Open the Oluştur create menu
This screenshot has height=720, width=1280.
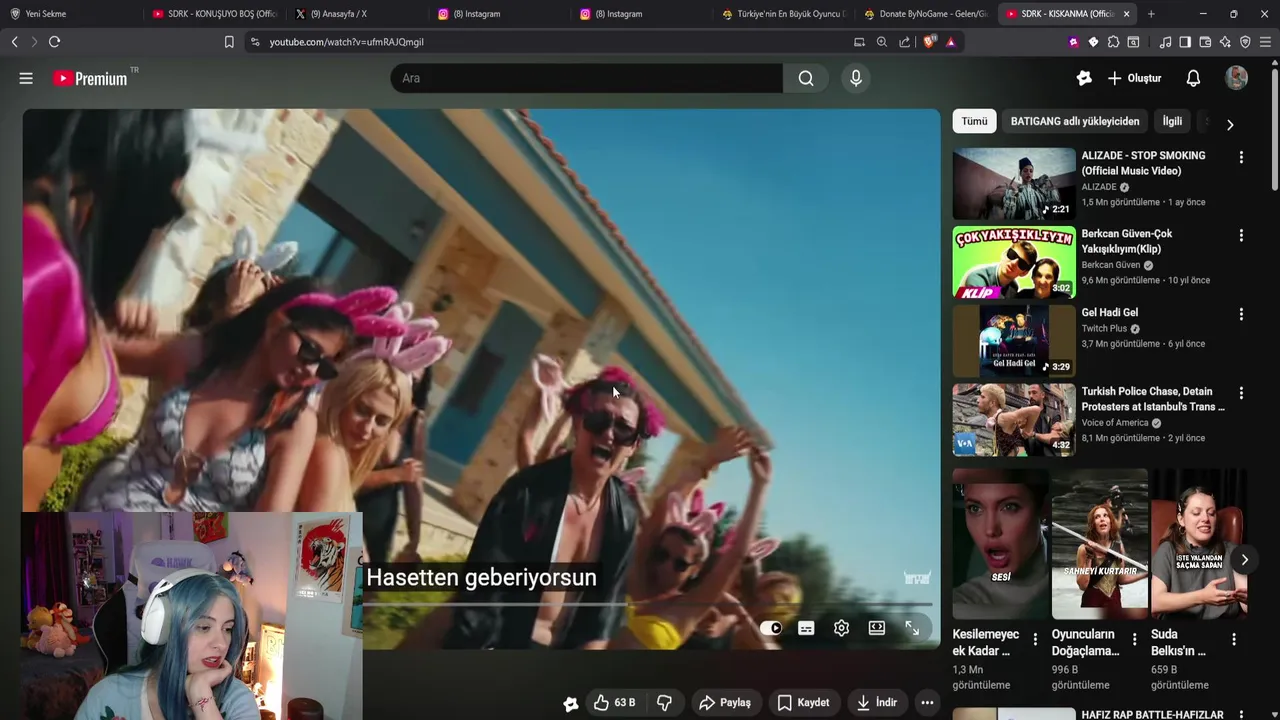1135,78
